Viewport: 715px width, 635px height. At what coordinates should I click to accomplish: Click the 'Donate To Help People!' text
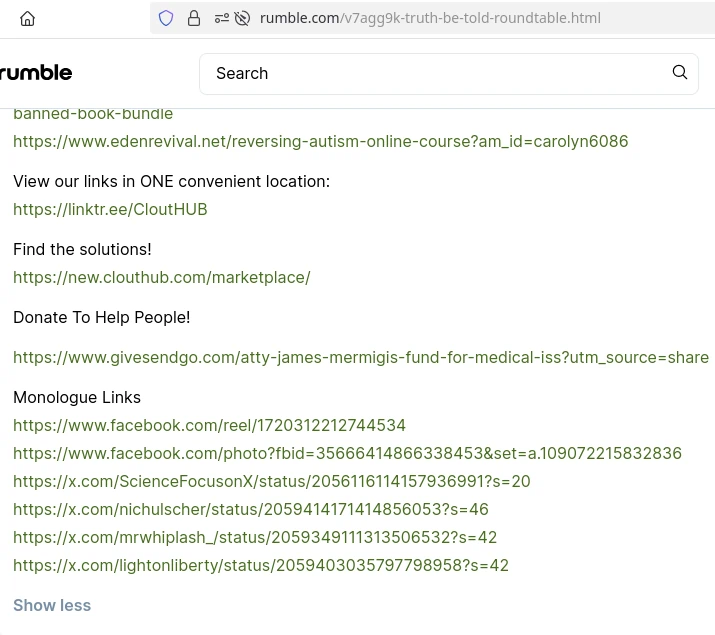[x=102, y=317]
